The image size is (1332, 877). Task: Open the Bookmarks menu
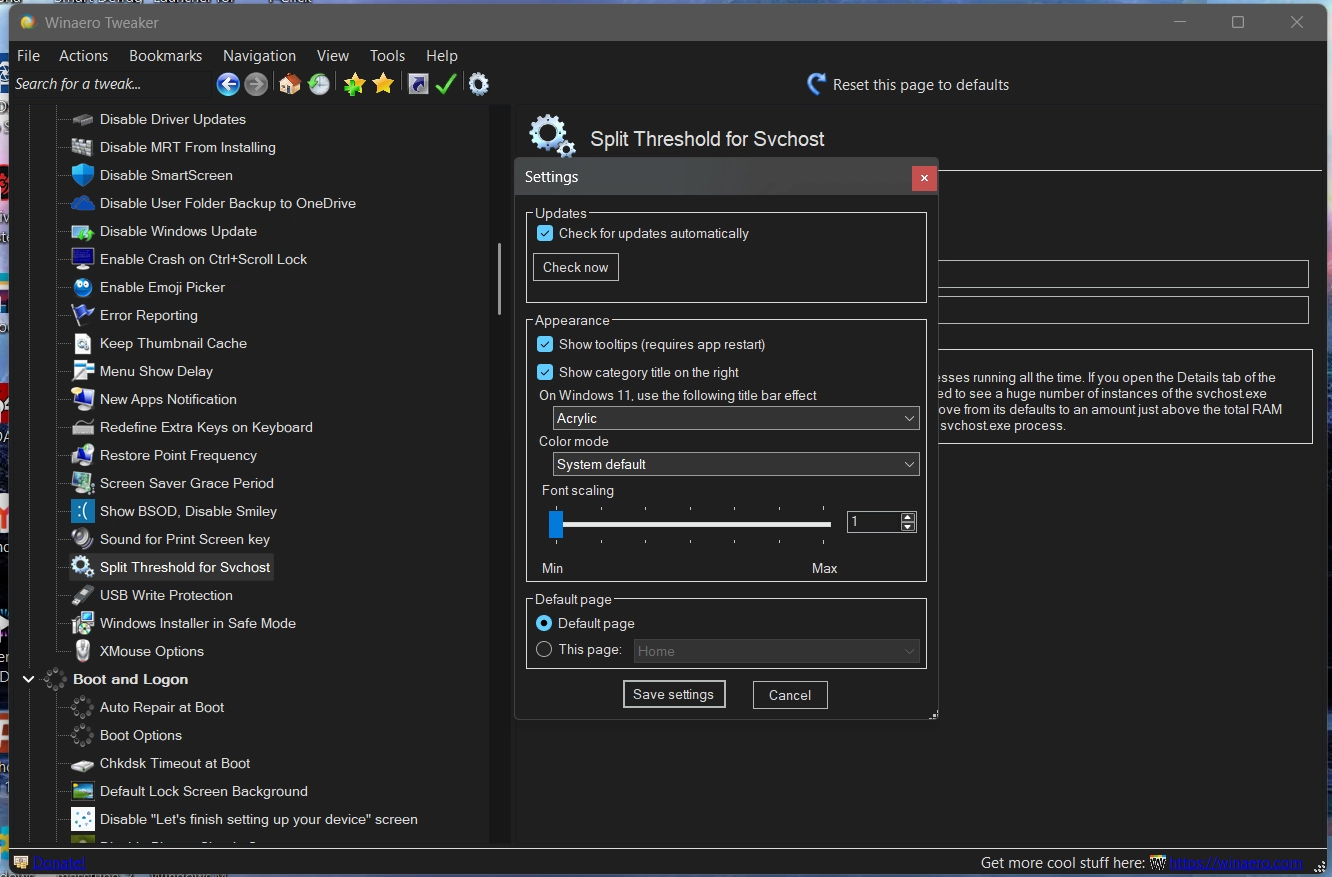[x=165, y=56]
